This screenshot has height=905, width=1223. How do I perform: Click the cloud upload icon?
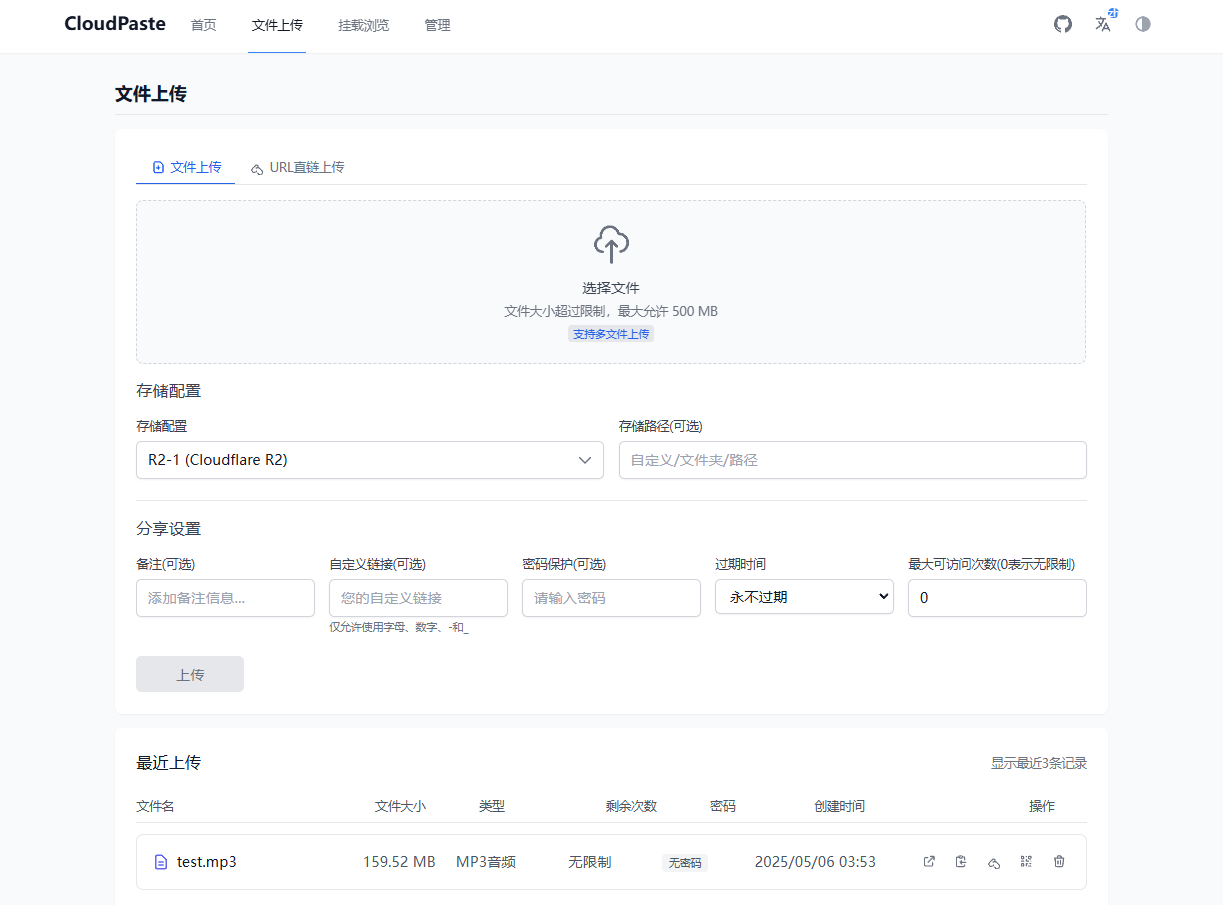[611, 243]
